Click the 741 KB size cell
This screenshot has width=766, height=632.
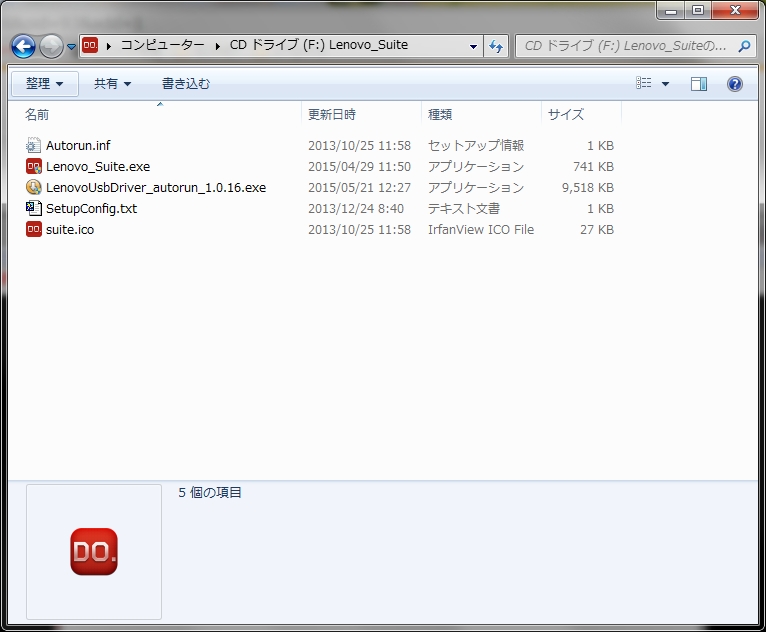593,167
